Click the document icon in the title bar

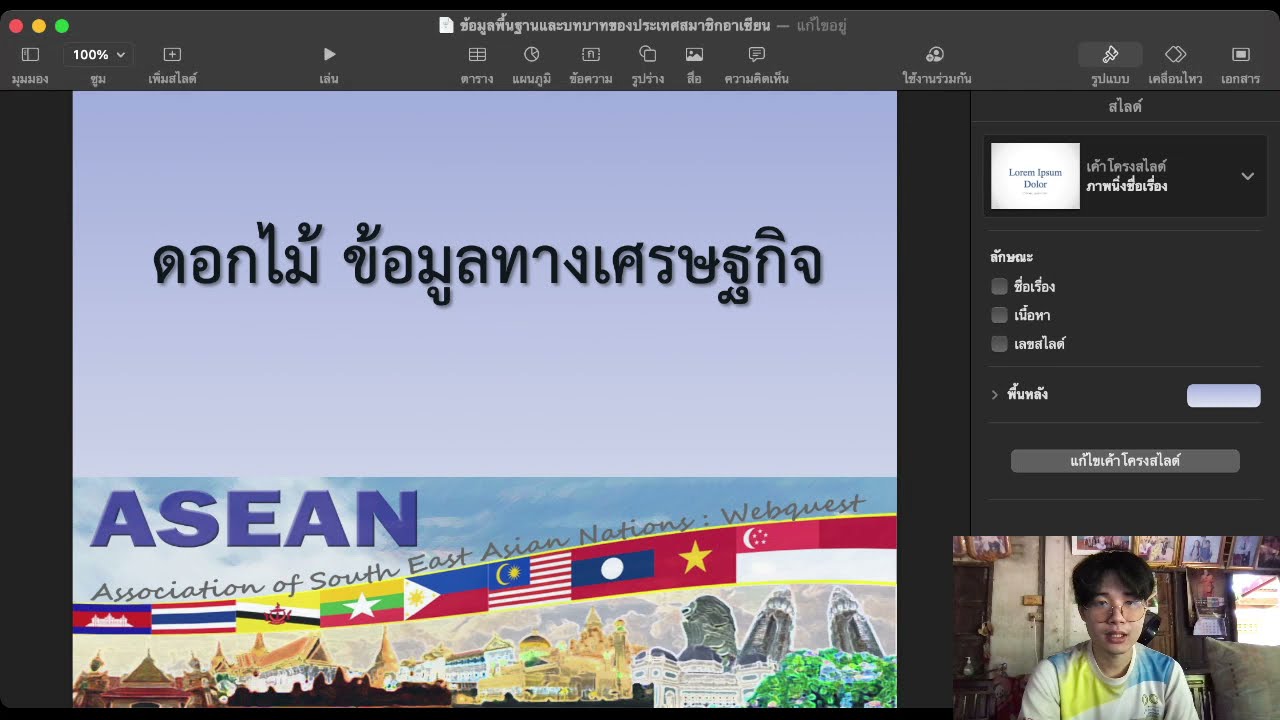(x=446, y=25)
